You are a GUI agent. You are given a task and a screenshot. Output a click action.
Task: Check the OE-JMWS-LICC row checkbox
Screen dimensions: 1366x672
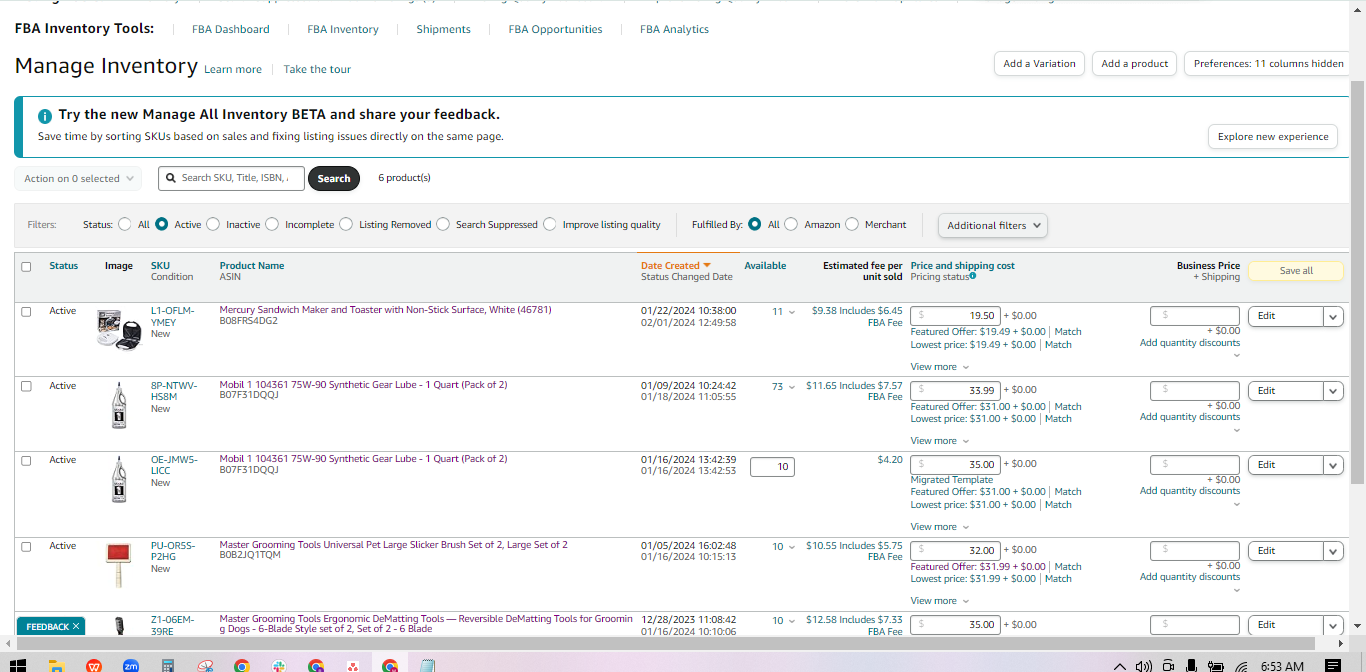pos(26,460)
